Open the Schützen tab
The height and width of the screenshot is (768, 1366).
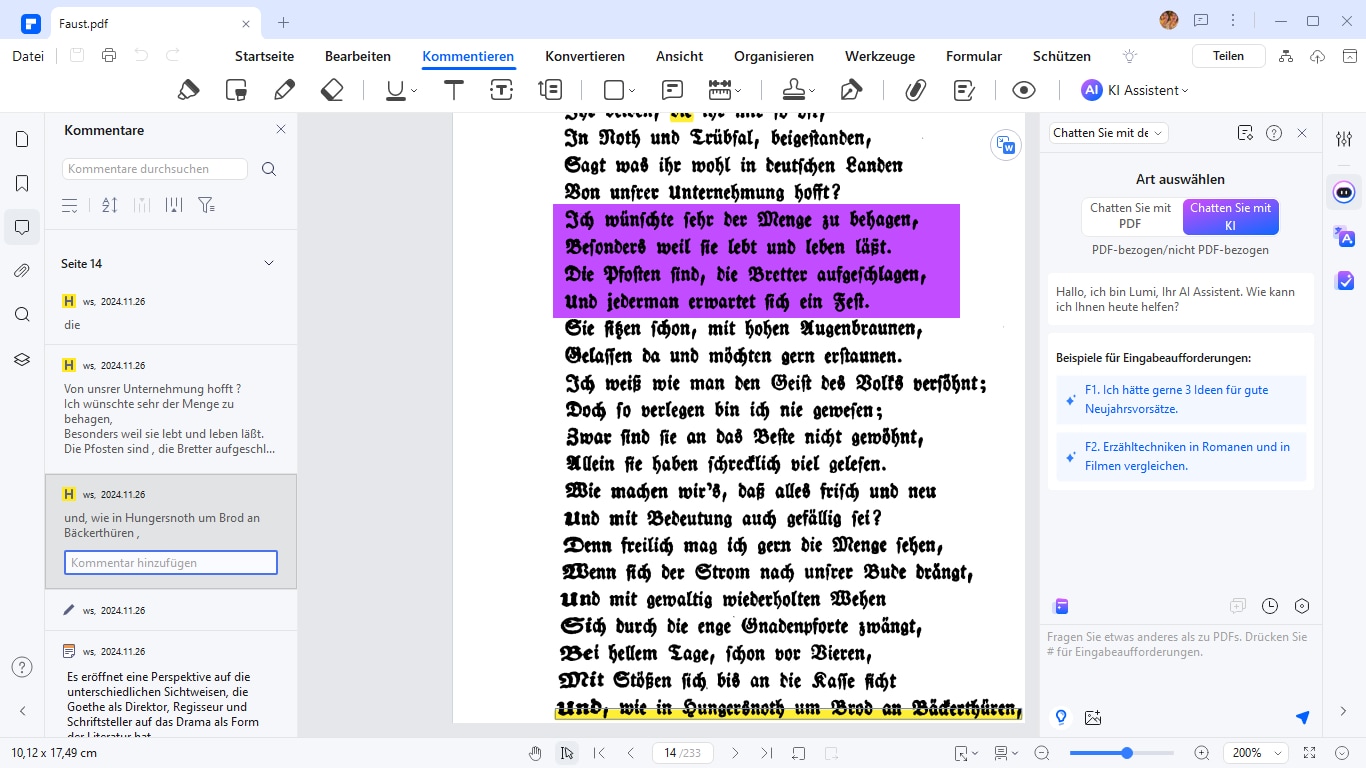point(1062,56)
